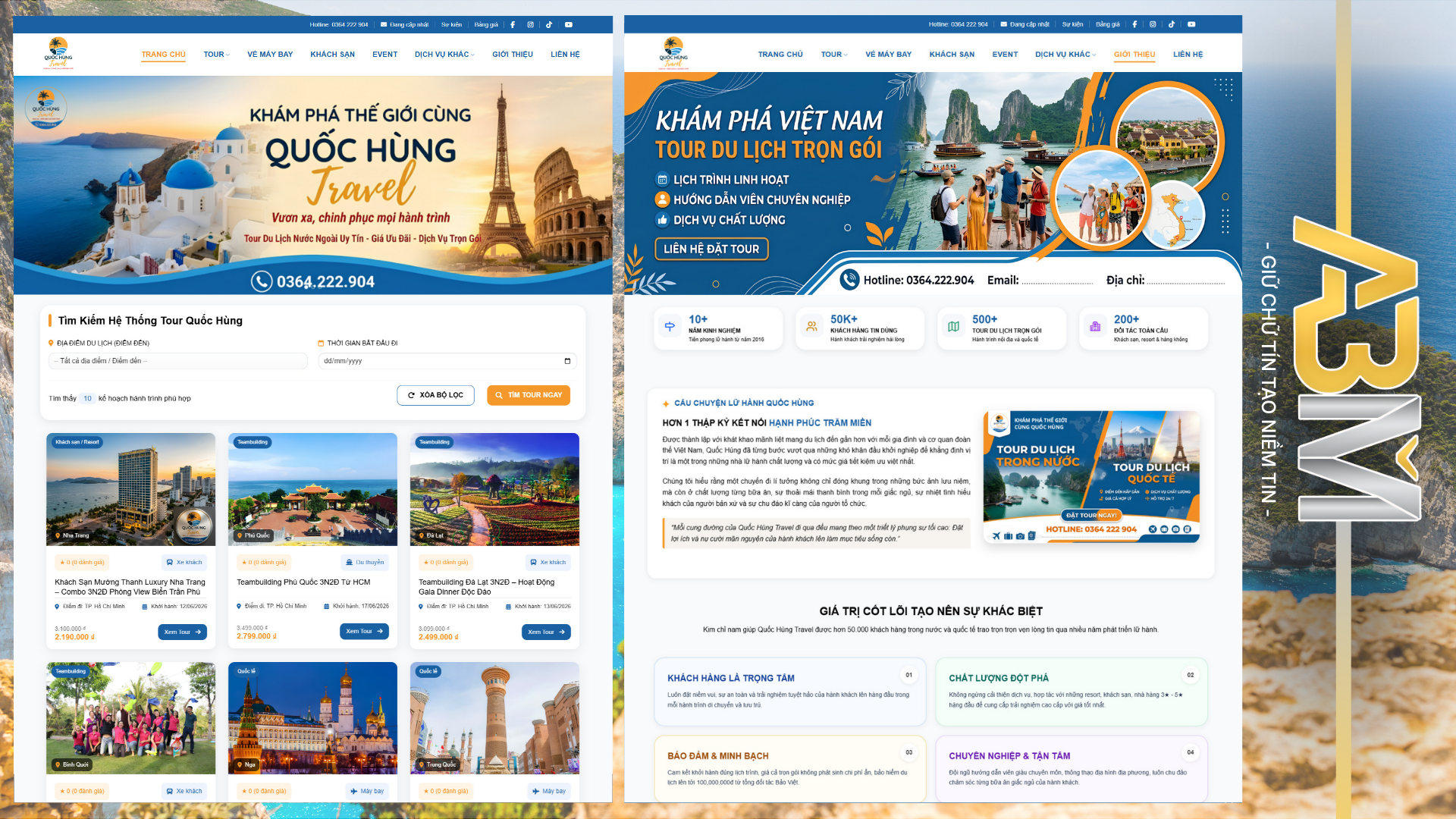Click Quốc Hùng Travel logo on left page header
This screenshot has height=819, width=1456.
(x=58, y=53)
